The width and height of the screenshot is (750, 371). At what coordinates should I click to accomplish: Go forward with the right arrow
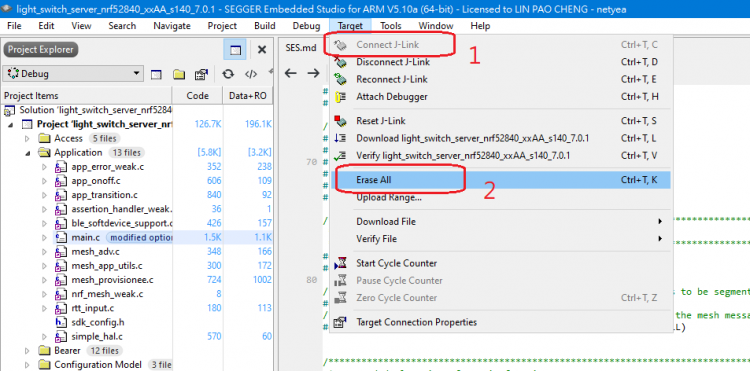point(313,73)
